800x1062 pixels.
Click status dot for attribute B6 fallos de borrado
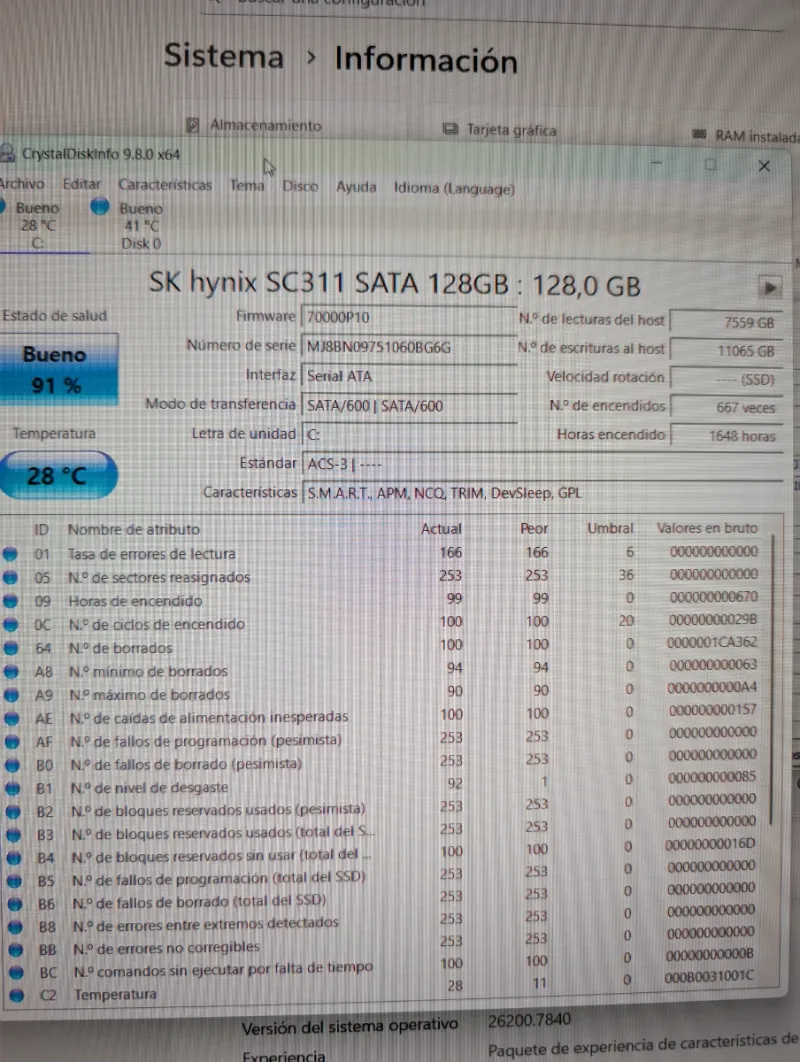point(14,904)
